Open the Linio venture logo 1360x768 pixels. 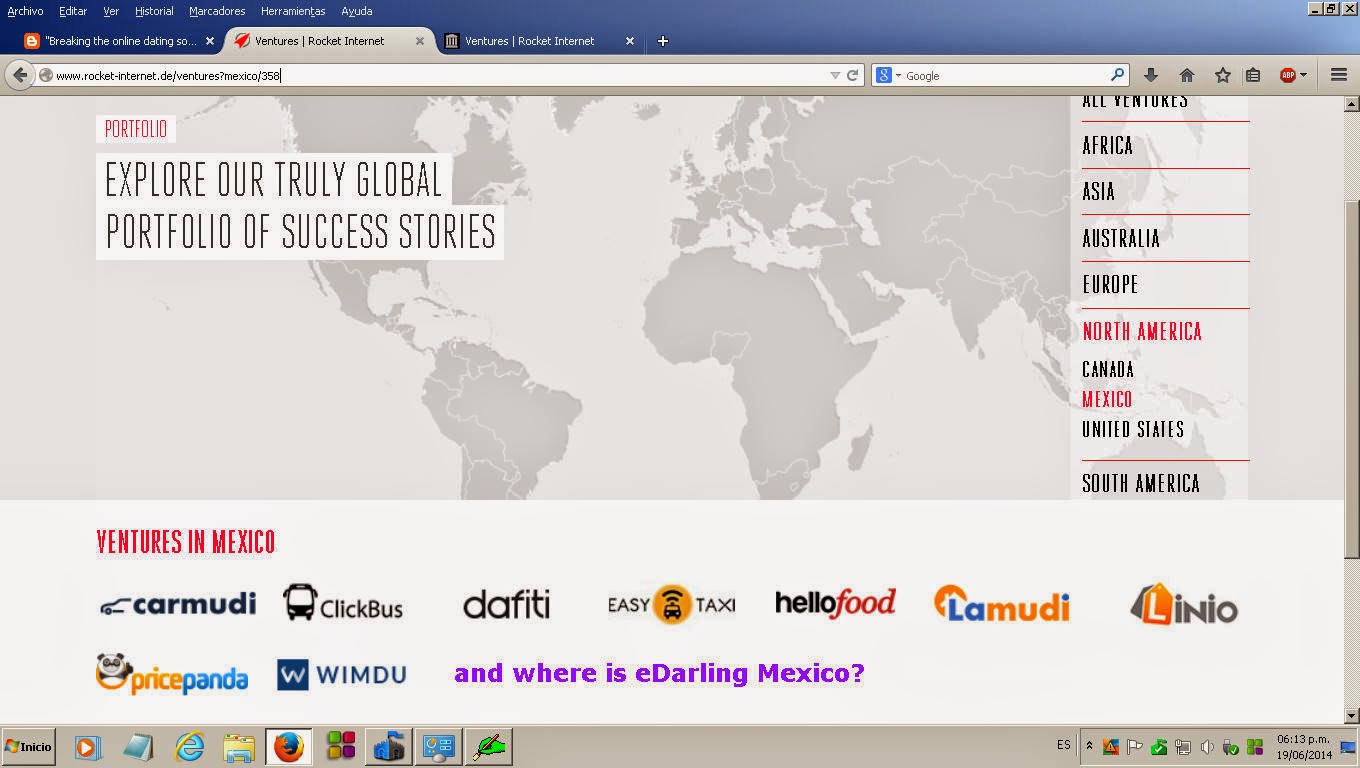[x=1184, y=604]
